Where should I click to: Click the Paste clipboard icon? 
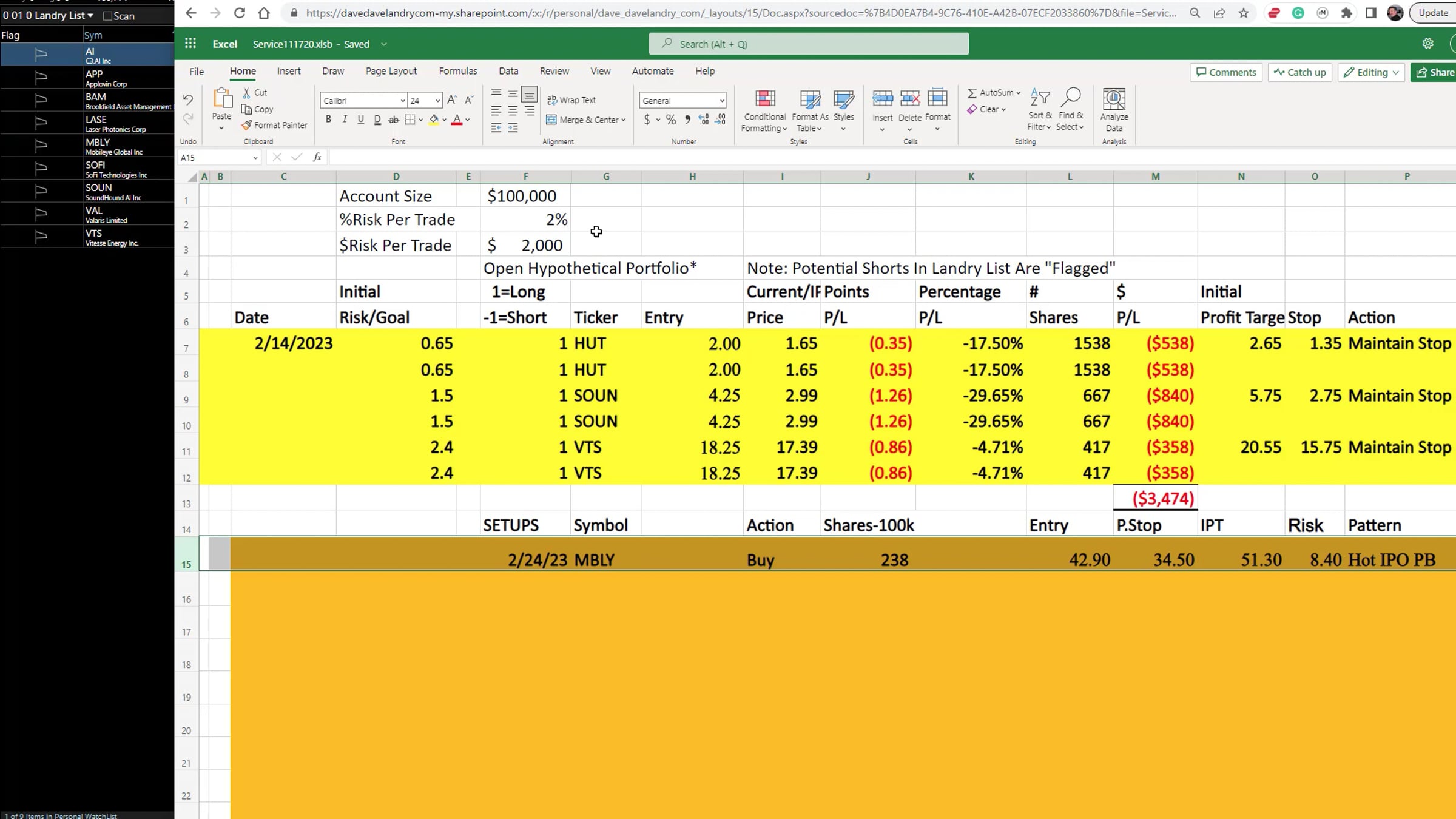(222, 98)
